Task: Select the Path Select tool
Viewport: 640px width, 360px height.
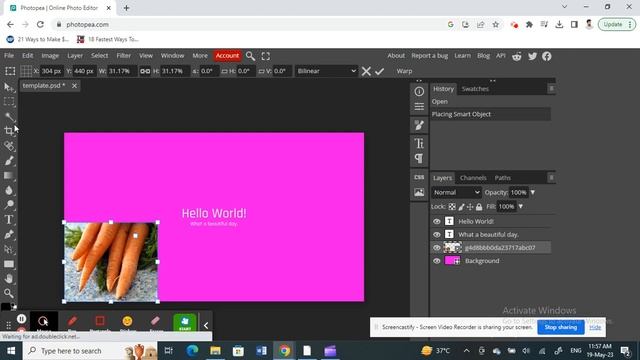Action: [9, 249]
